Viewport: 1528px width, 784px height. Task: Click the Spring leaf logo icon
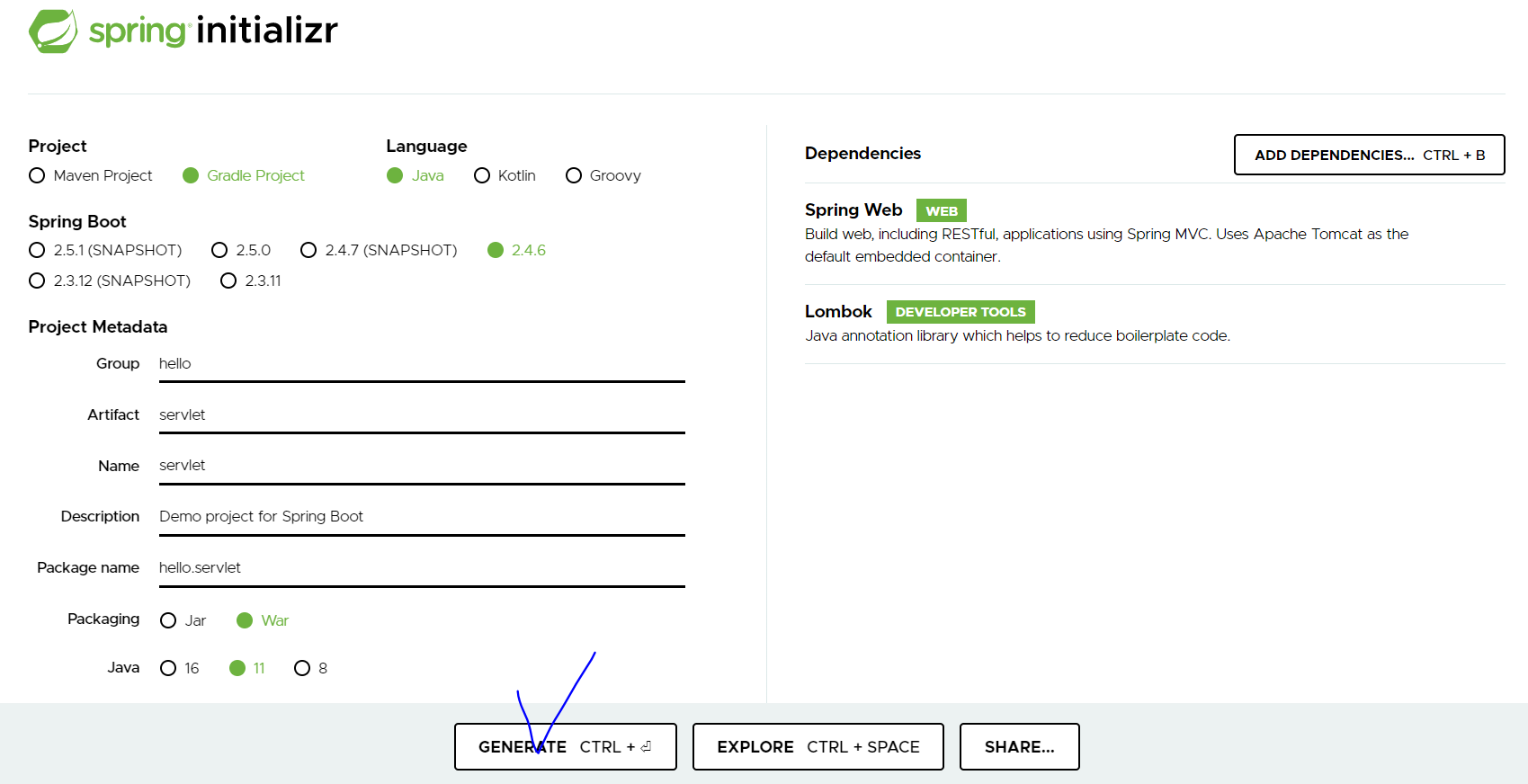(53, 31)
